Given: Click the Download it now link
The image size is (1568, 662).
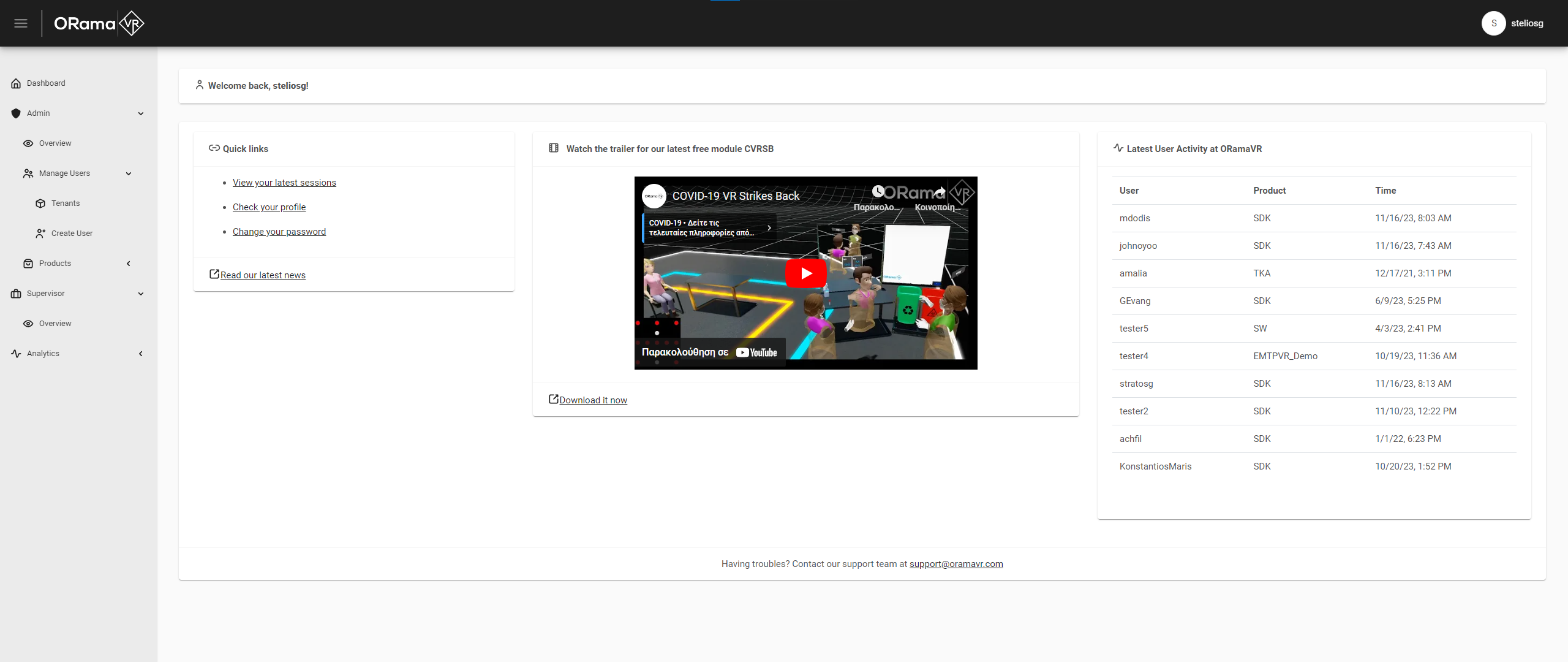Looking at the screenshot, I should pyautogui.click(x=593, y=400).
